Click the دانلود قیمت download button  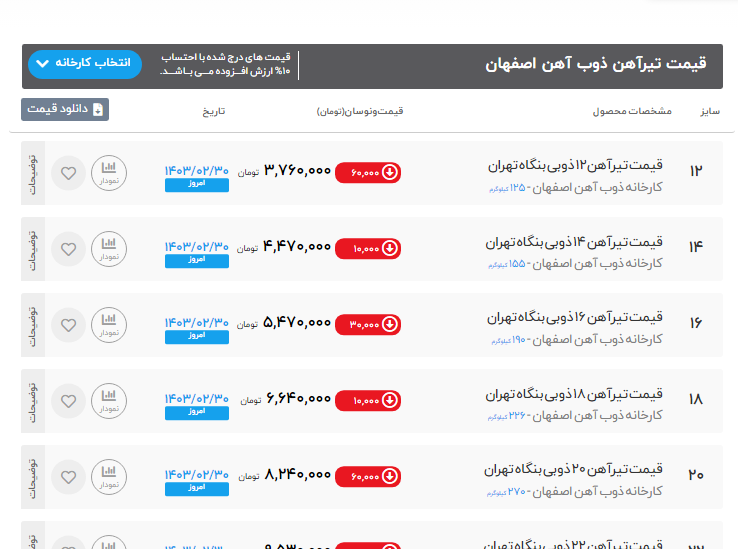65,109
